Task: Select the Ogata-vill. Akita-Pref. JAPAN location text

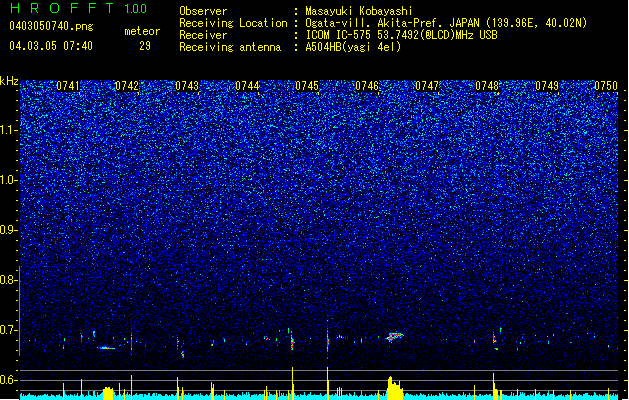Action: 446,23
